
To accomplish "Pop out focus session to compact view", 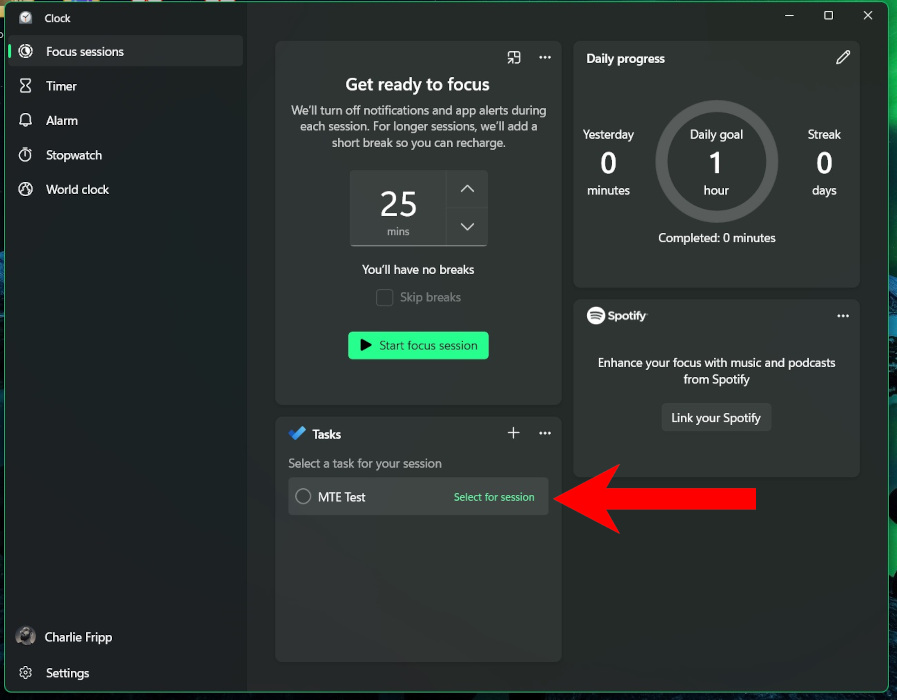I will [514, 58].
